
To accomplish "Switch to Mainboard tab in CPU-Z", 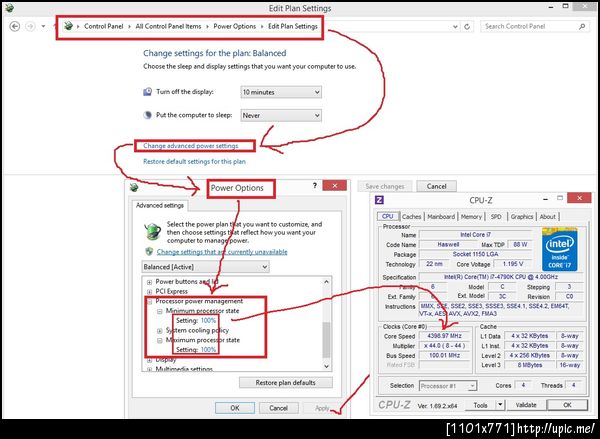I will click(441, 217).
